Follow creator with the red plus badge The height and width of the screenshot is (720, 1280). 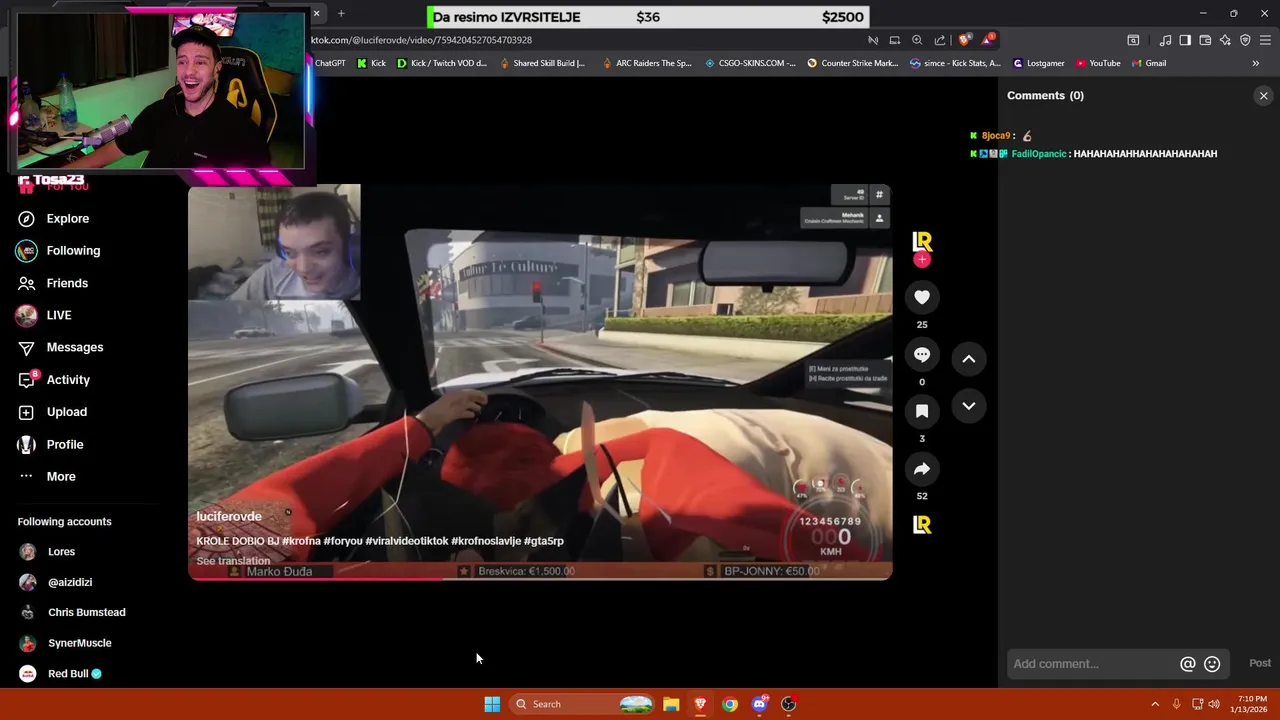pyautogui.click(x=922, y=260)
